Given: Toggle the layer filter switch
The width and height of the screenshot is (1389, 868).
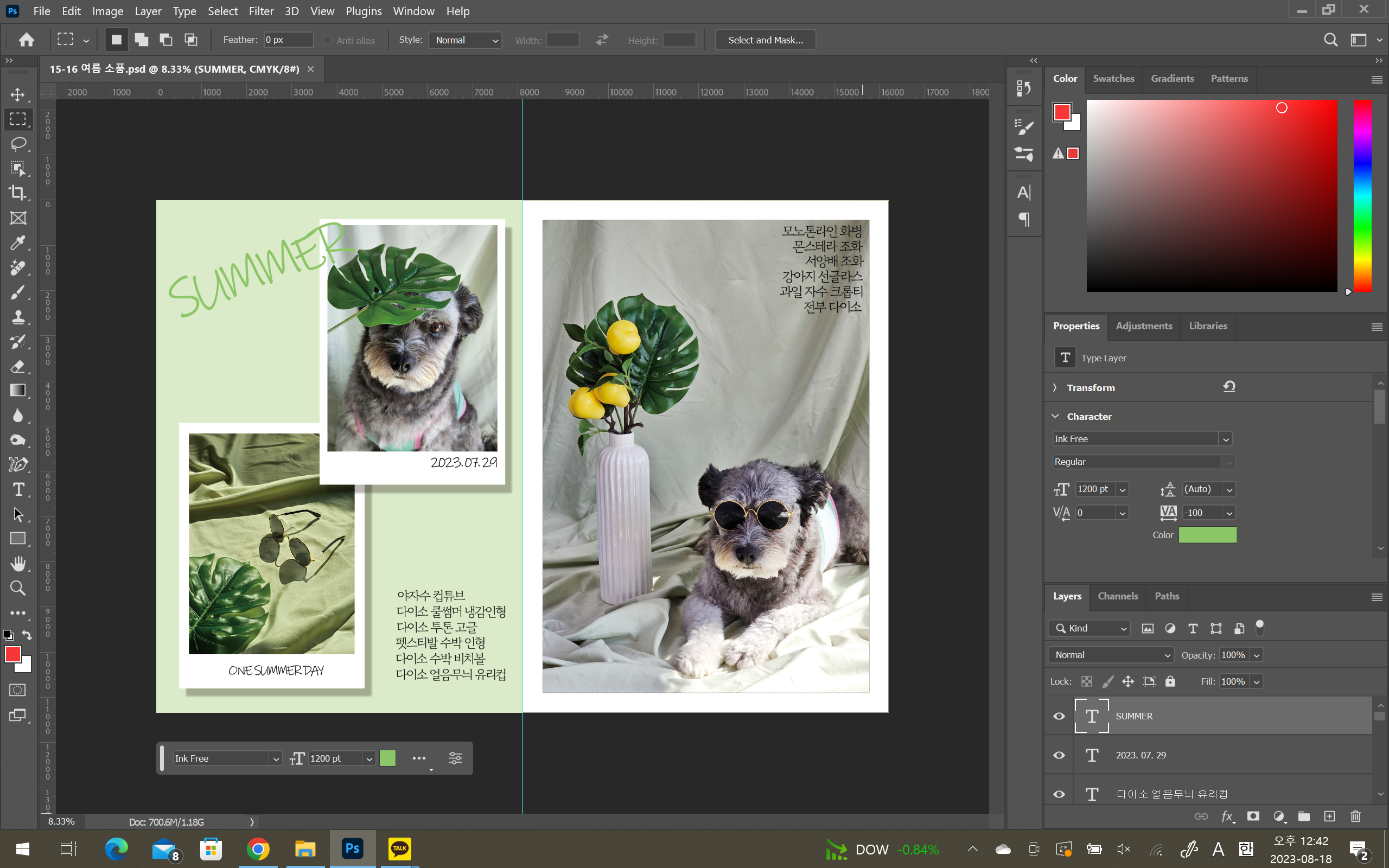Looking at the screenshot, I should [1259, 628].
